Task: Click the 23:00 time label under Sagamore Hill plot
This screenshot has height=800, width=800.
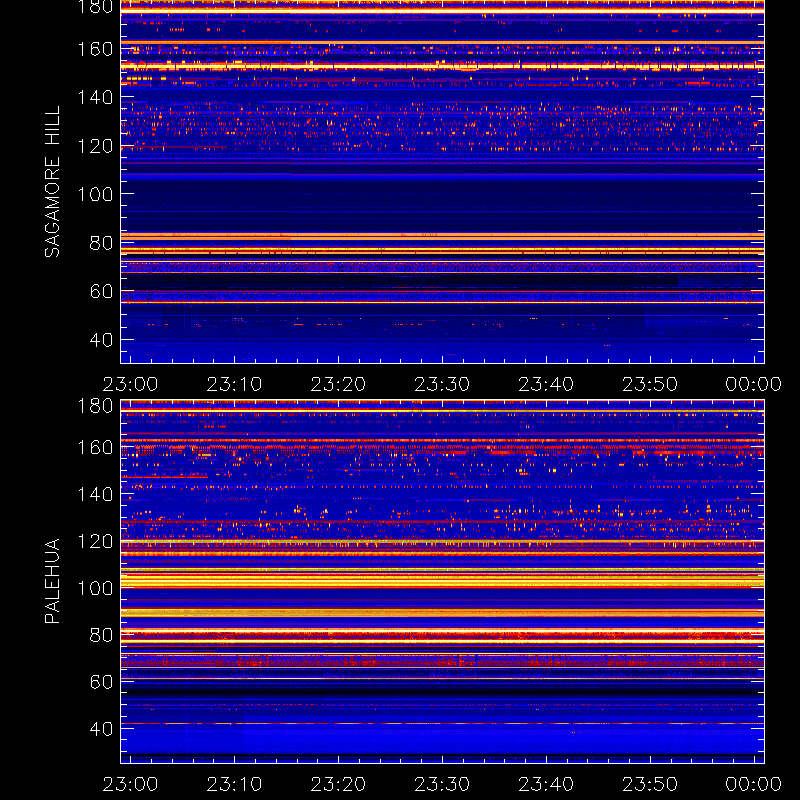Action: pos(131,384)
